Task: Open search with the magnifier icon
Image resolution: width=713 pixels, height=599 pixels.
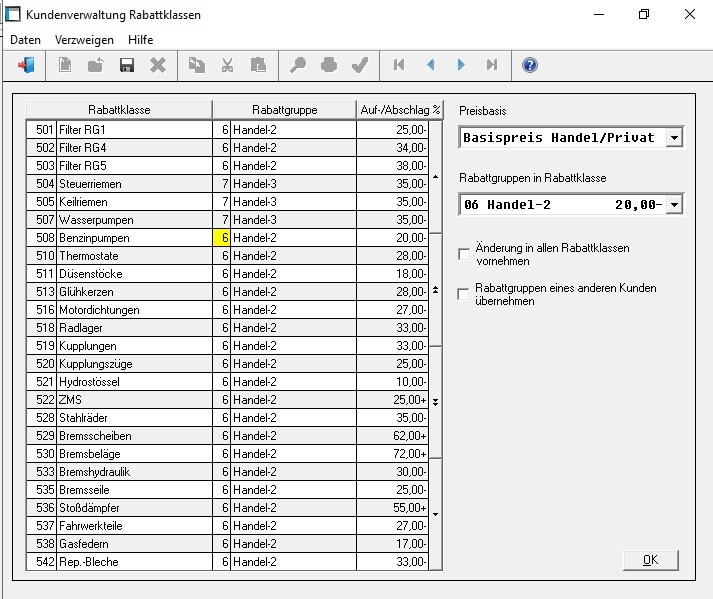Action: [x=298, y=65]
